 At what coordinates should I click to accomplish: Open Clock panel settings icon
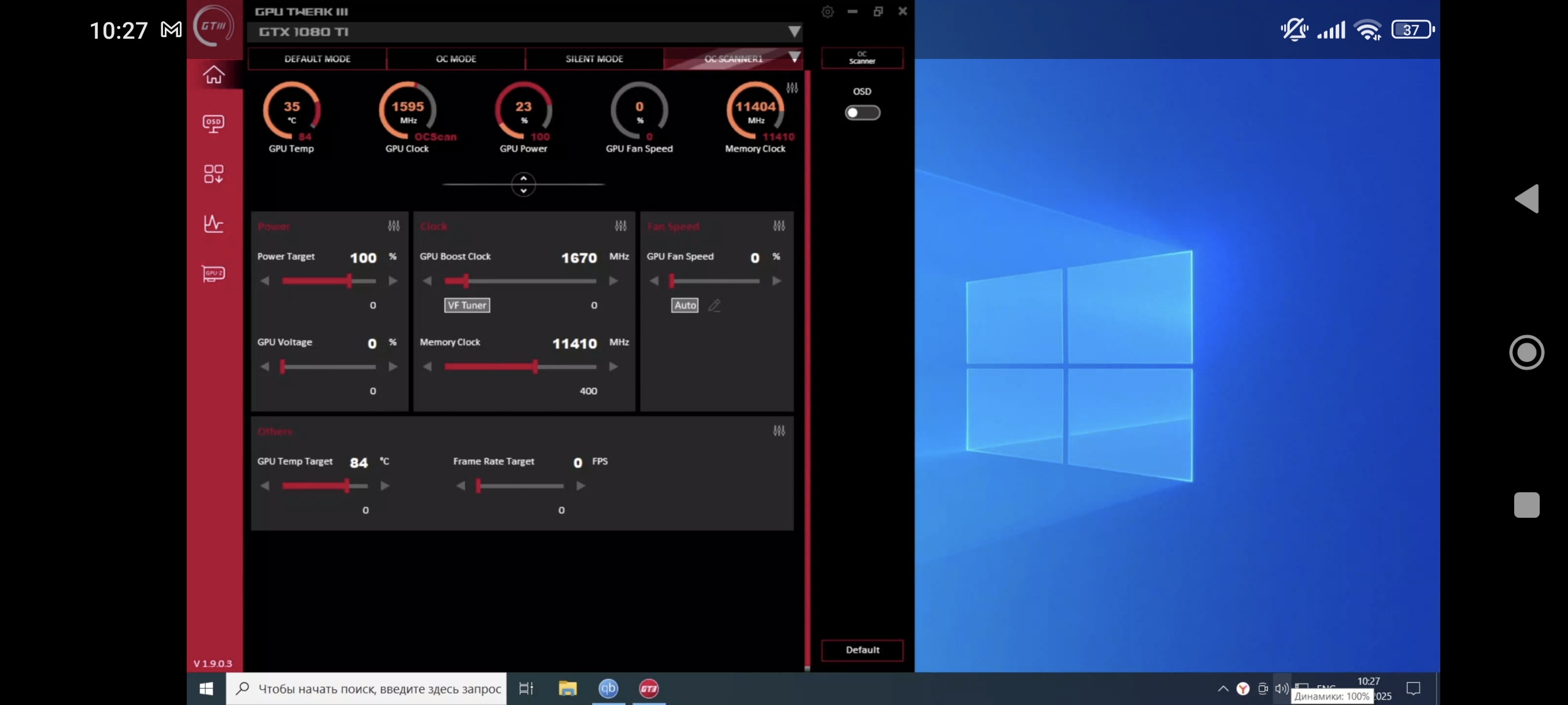(620, 226)
